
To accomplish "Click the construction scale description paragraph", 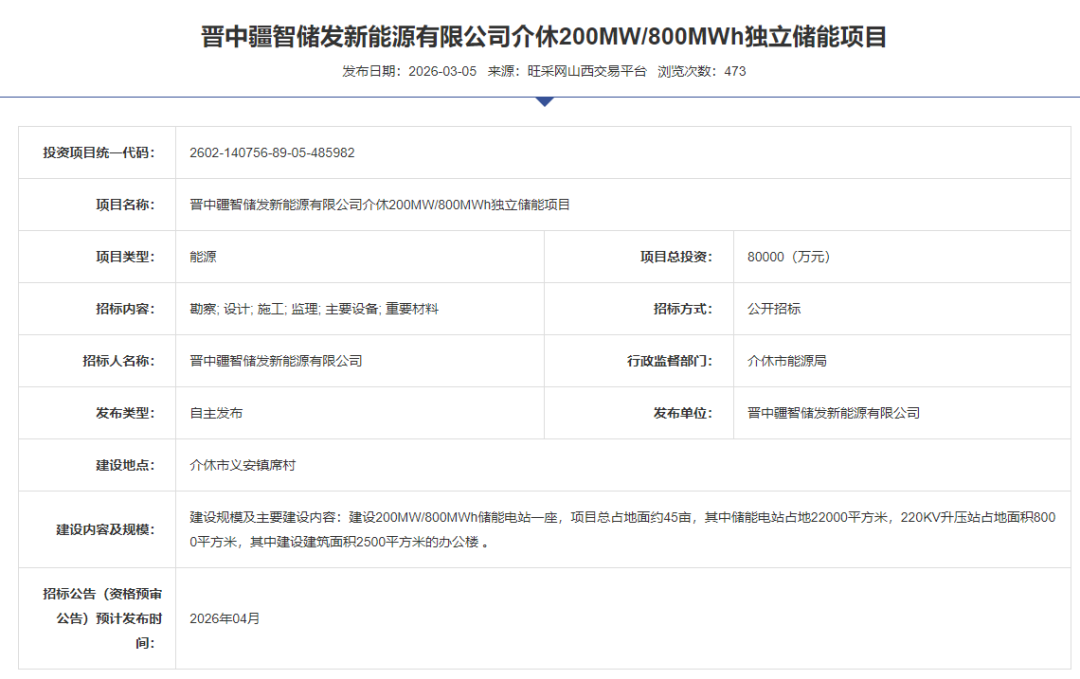I will point(620,530).
